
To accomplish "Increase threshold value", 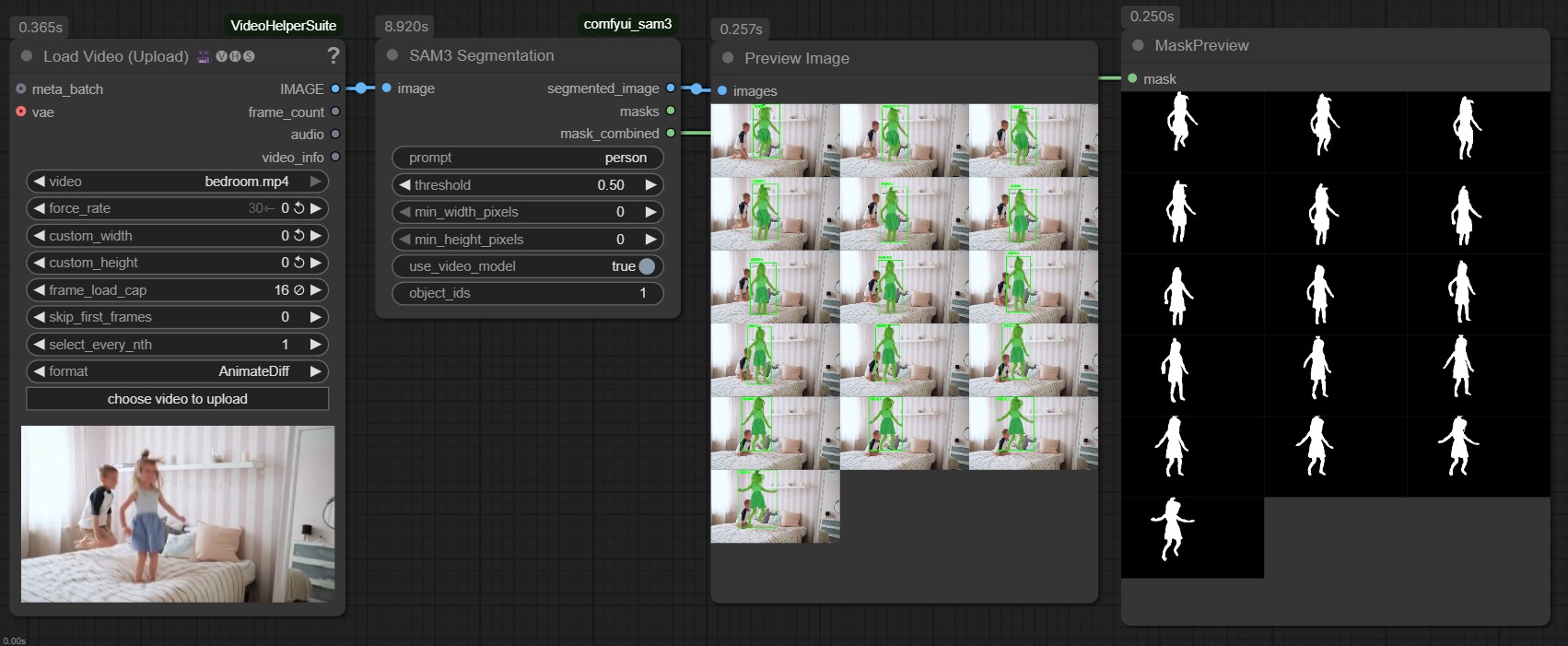I will (651, 185).
